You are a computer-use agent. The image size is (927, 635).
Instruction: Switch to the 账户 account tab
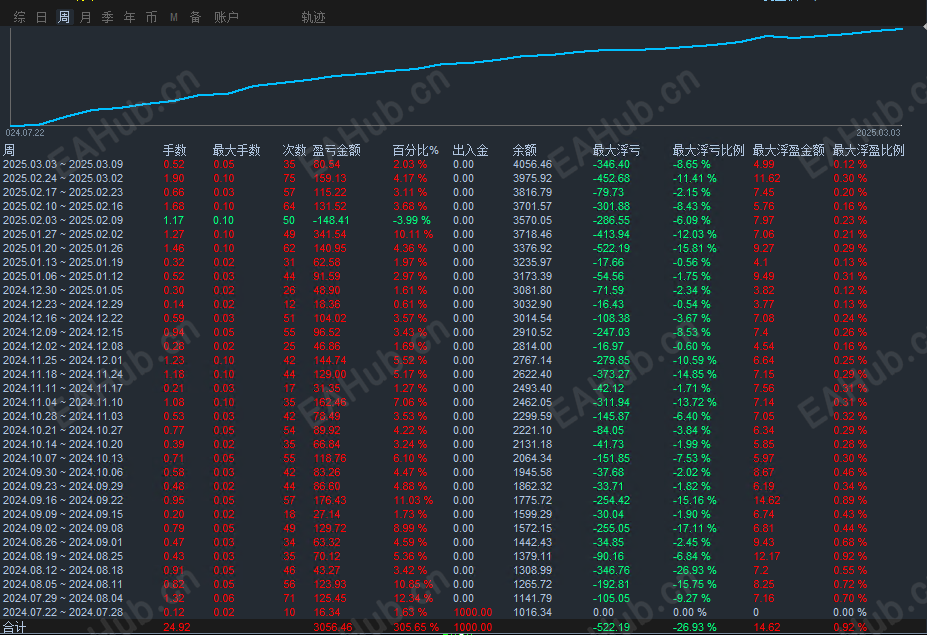(x=226, y=17)
